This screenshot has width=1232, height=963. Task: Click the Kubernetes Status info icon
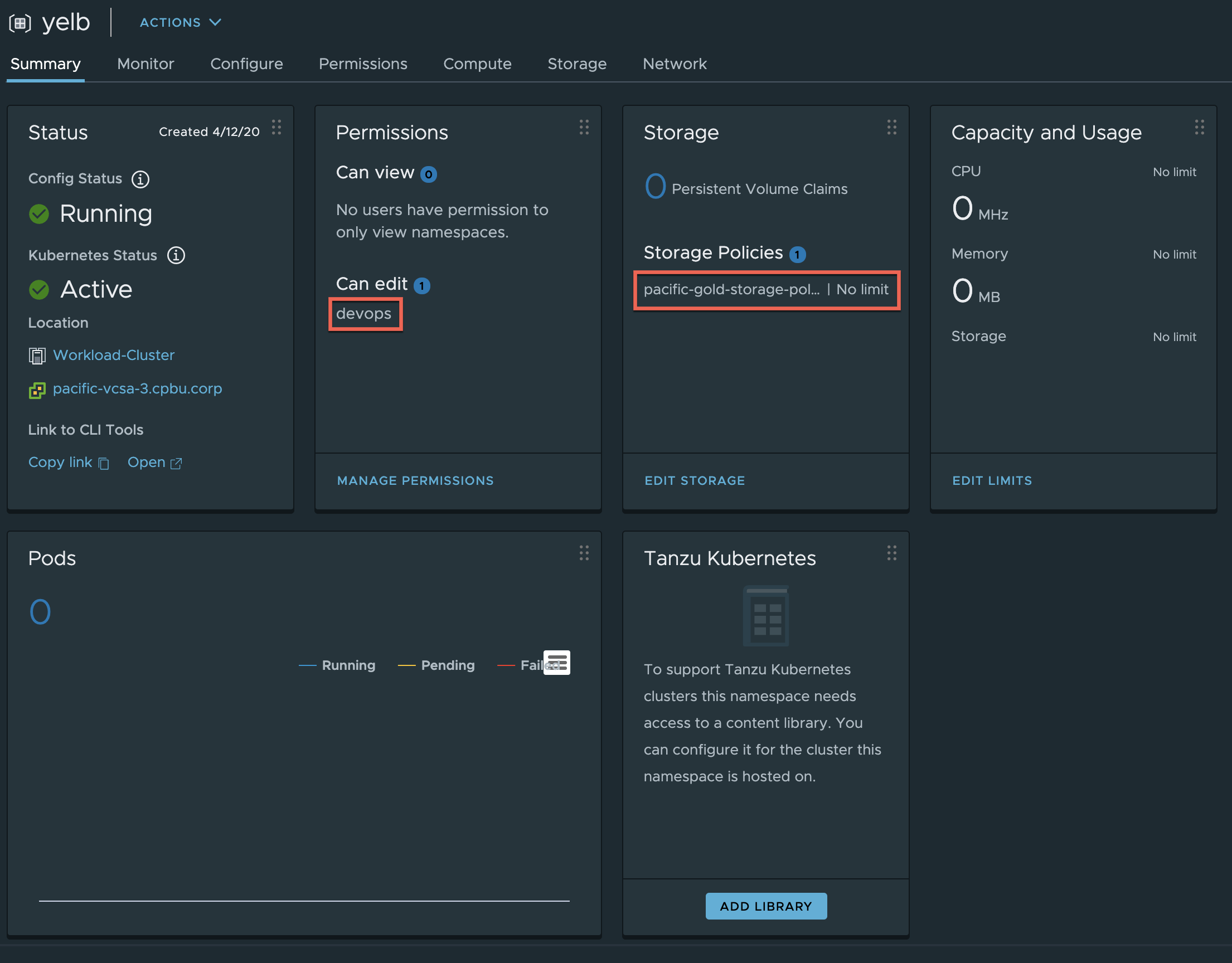(x=176, y=255)
